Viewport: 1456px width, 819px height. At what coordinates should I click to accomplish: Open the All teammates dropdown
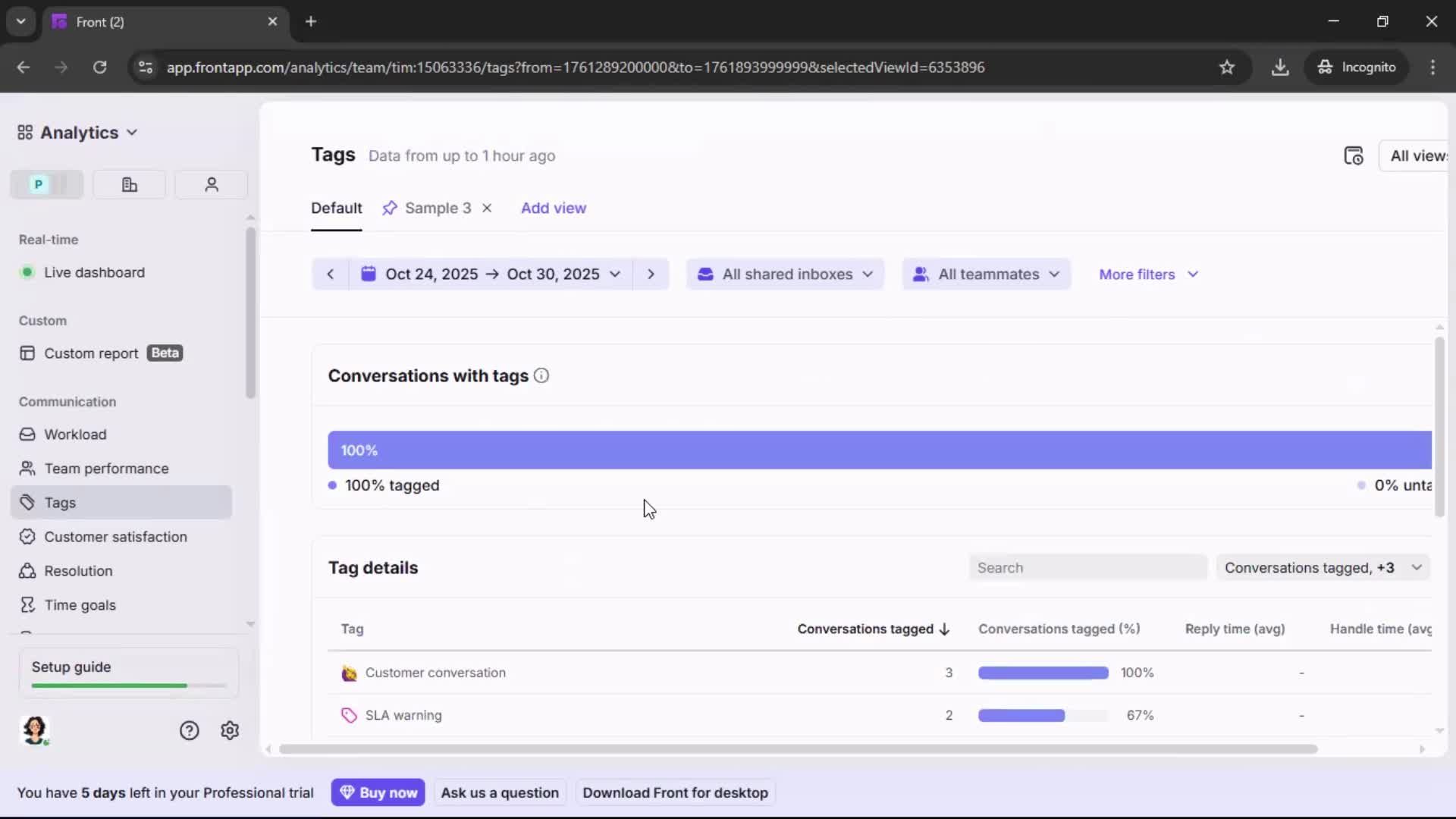[986, 274]
